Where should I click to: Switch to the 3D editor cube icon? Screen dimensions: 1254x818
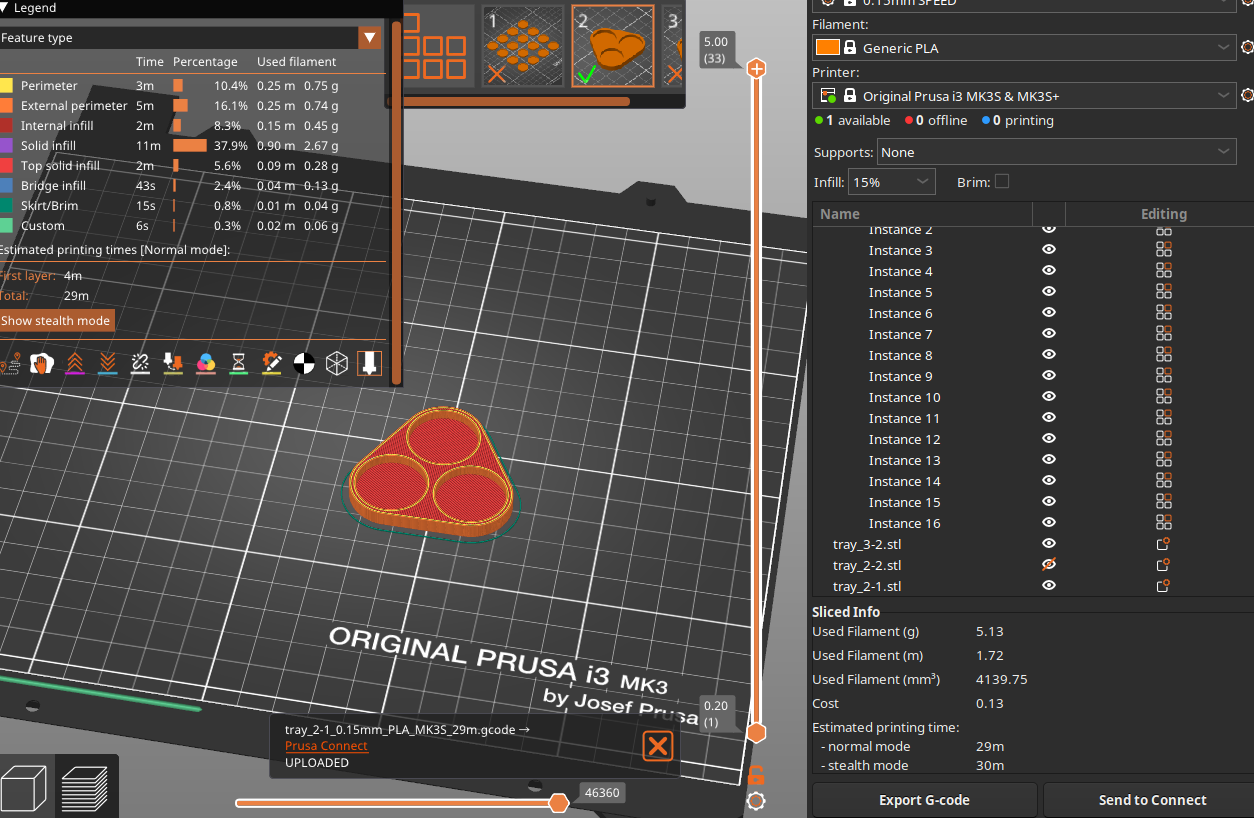tap(25, 788)
